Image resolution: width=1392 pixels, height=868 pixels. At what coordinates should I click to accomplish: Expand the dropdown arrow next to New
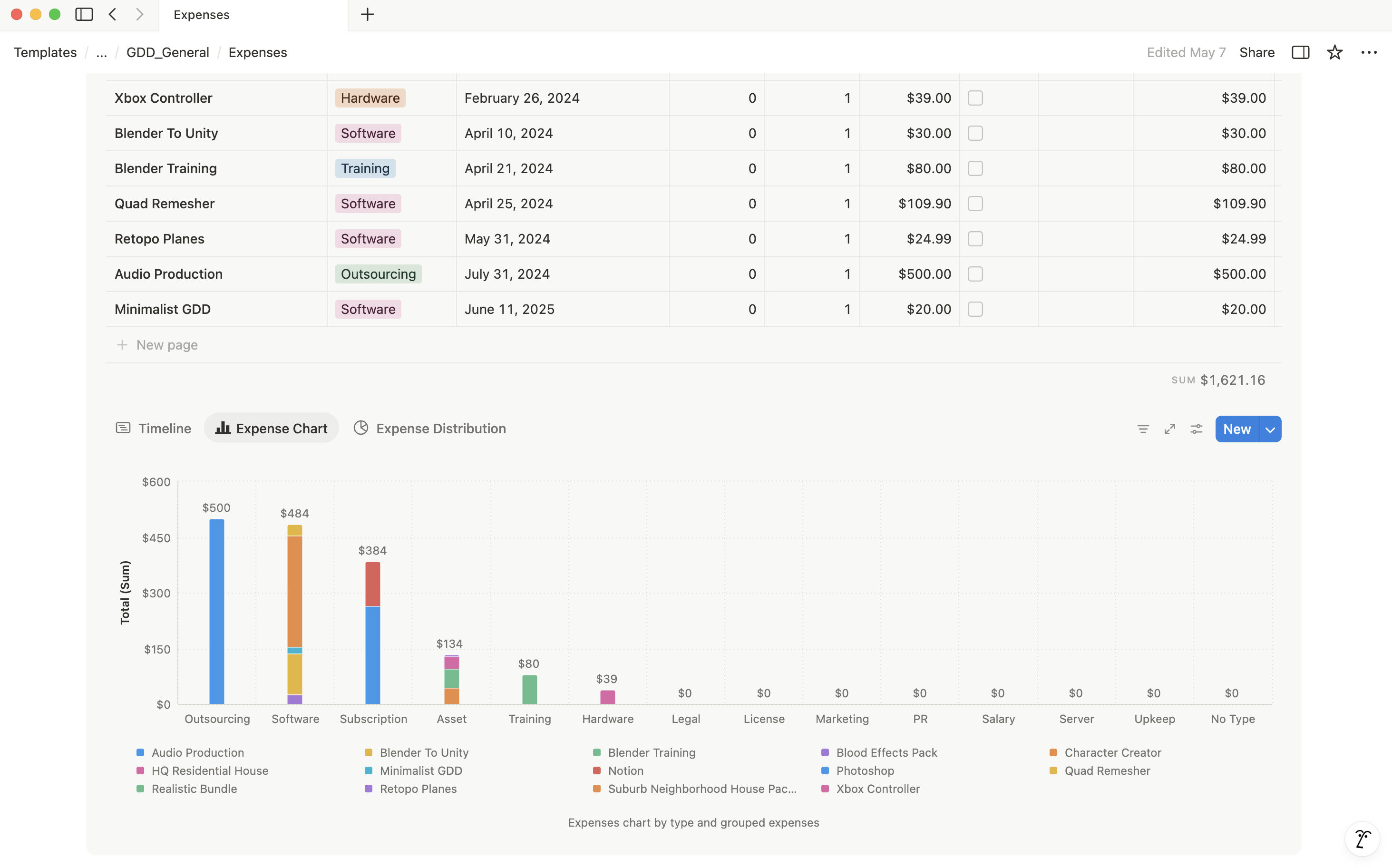[1270, 429]
